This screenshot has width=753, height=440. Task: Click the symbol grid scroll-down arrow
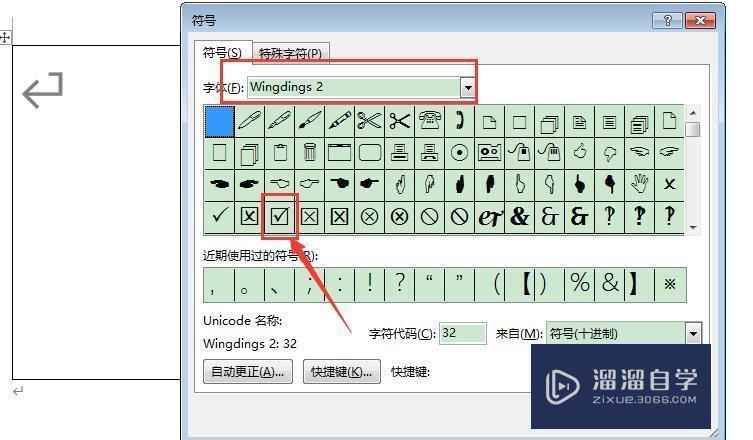[x=693, y=227]
